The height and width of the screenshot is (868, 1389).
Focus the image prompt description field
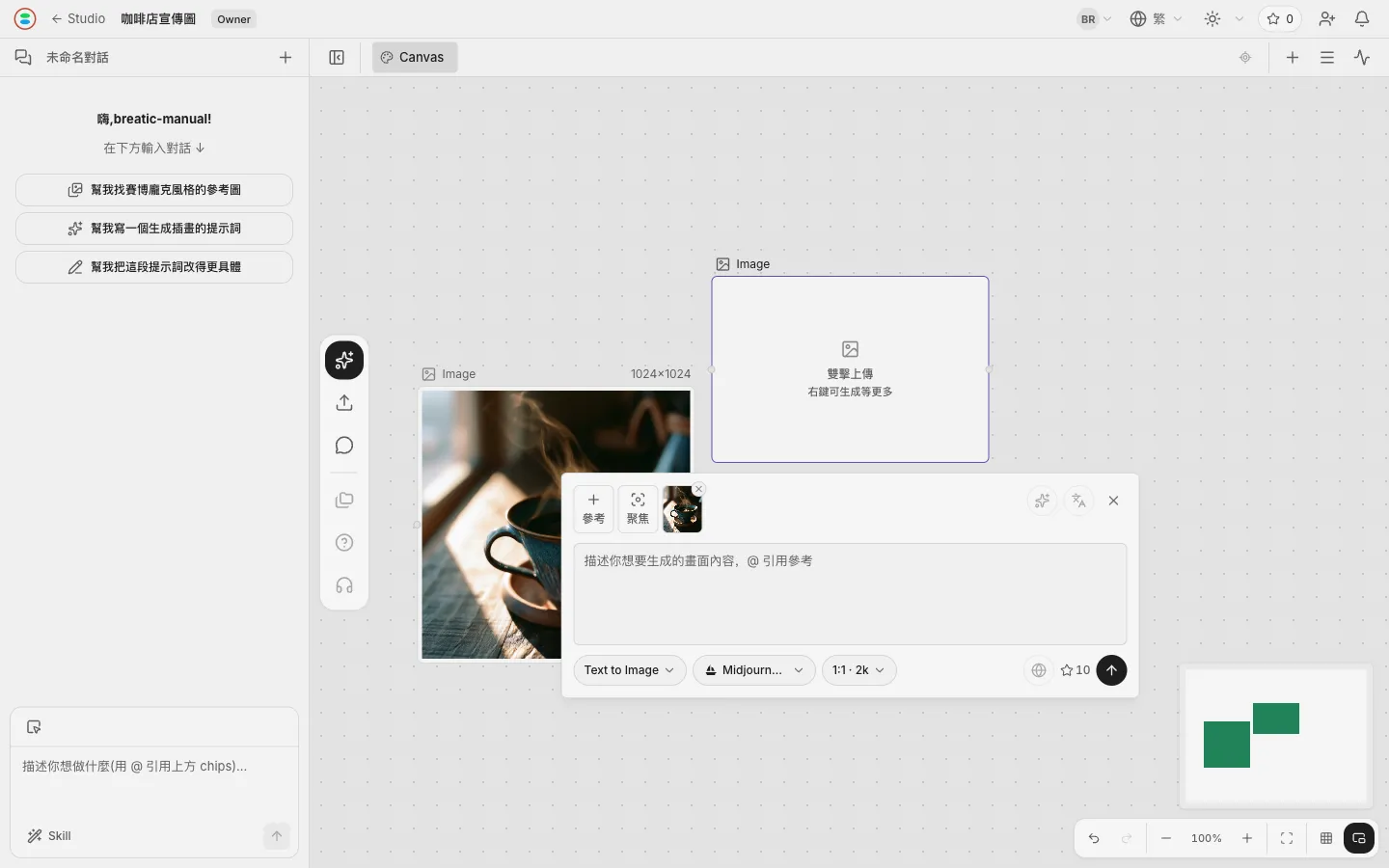(850, 594)
